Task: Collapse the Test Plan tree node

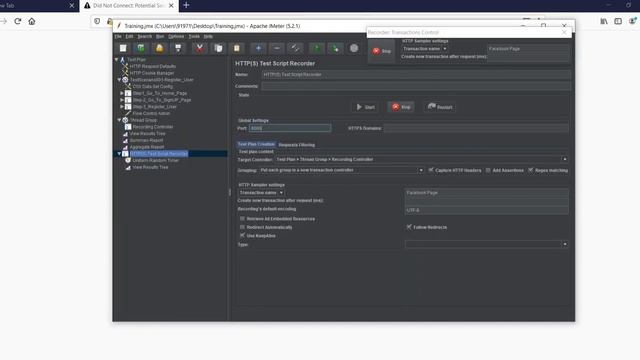Action: click(x=116, y=60)
